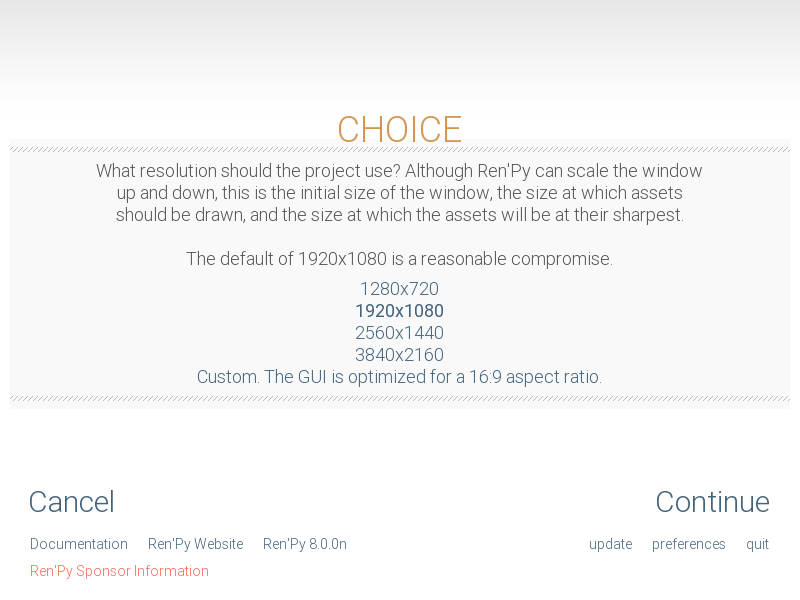The height and width of the screenshot is (600, 800).
Task: Click the resolution question paragraph text
Action: tap(399, 193)
